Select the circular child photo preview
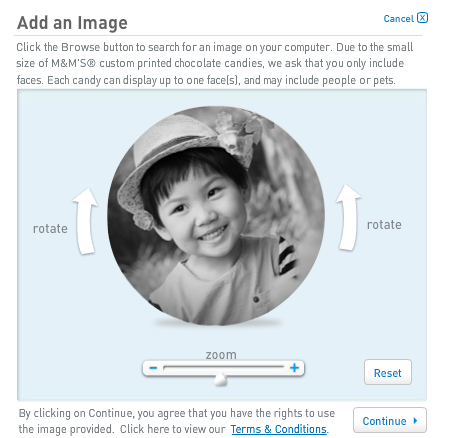This screenshot has width=449, height=438. tap(216, 216)
